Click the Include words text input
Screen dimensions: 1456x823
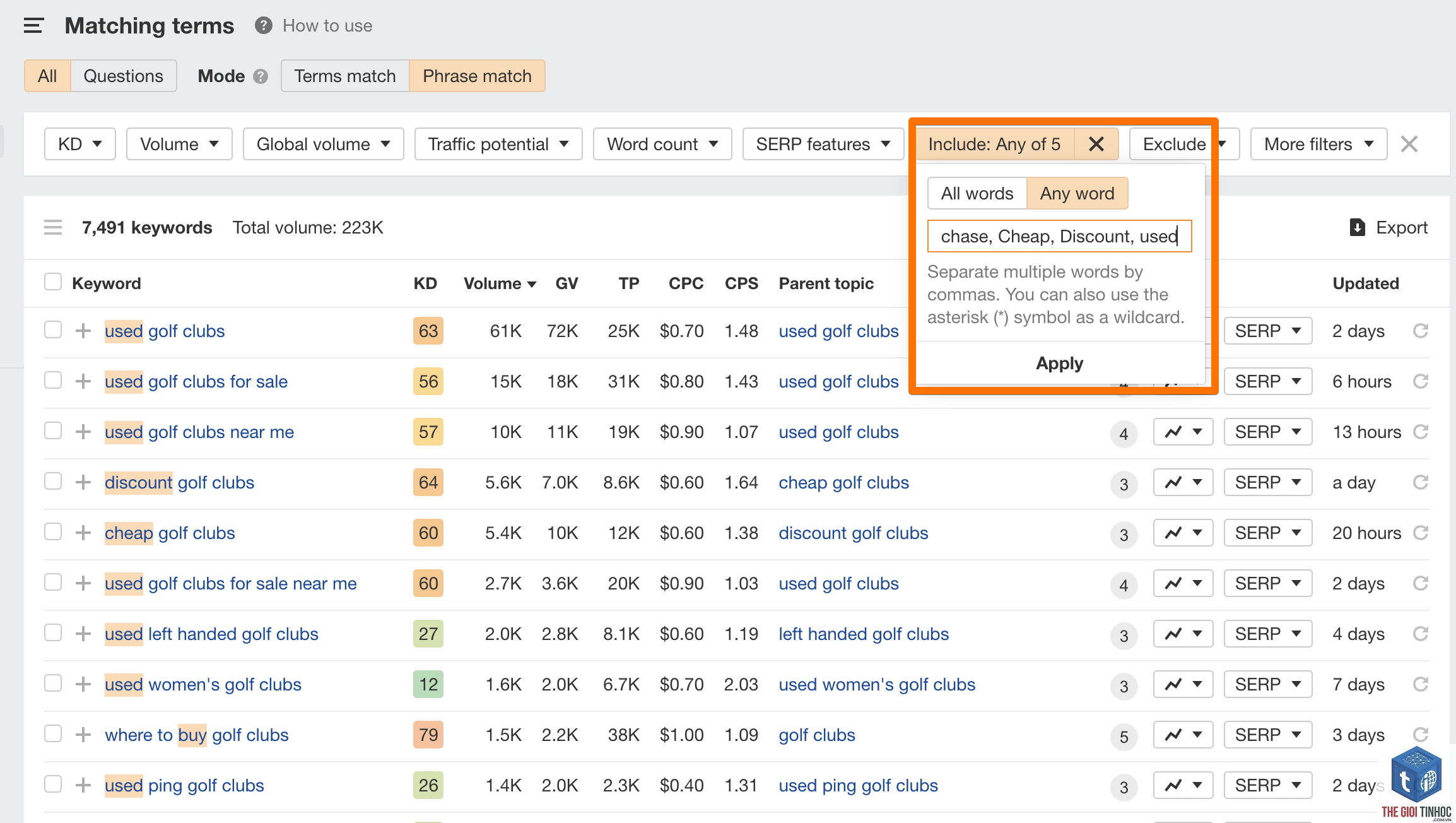[x=1060, y=236]
